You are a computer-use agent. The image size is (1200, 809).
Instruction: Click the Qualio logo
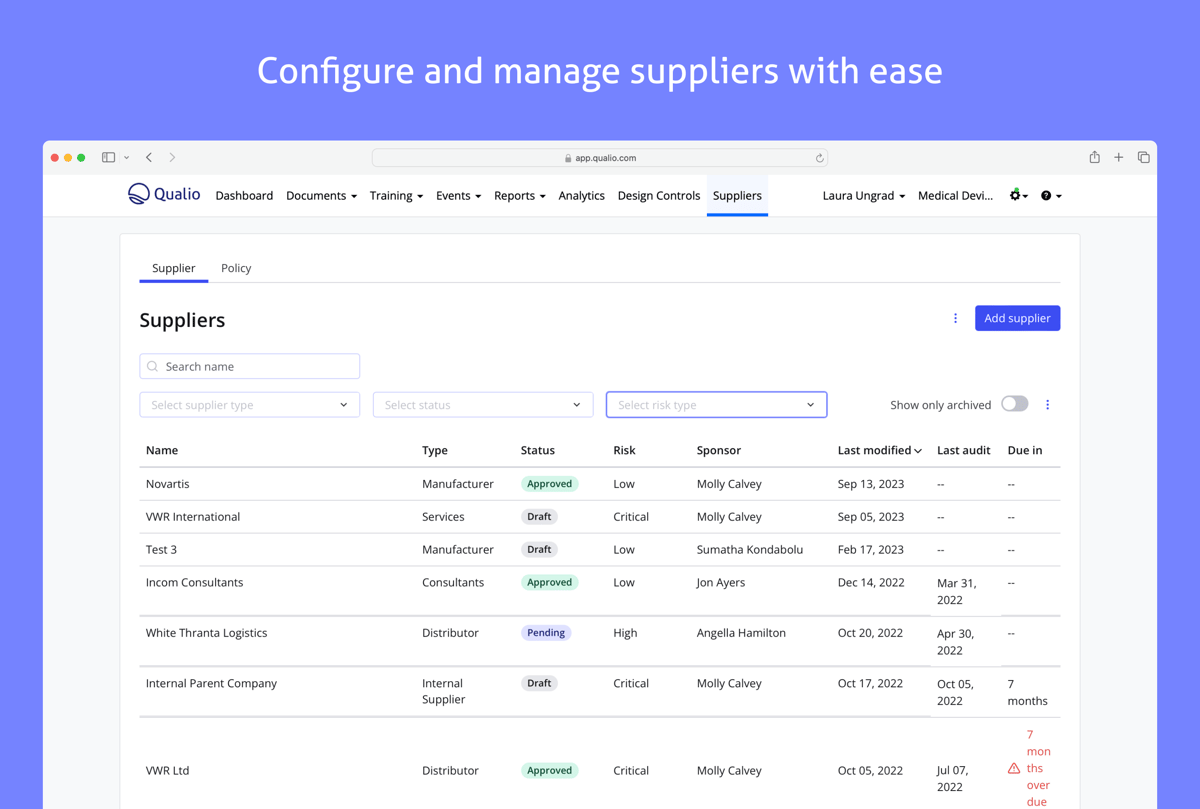164,194
